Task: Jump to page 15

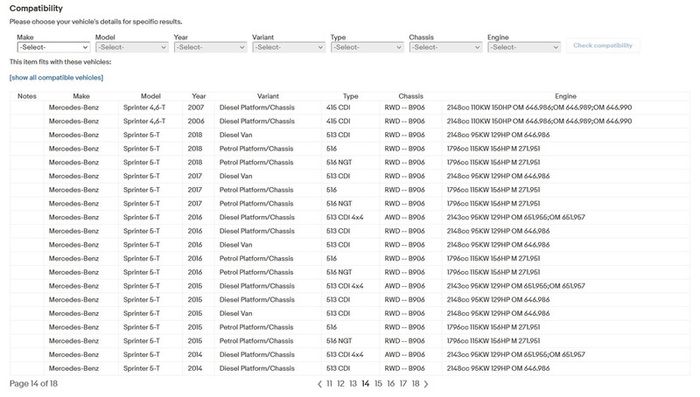Action: [x=378, y=384]
